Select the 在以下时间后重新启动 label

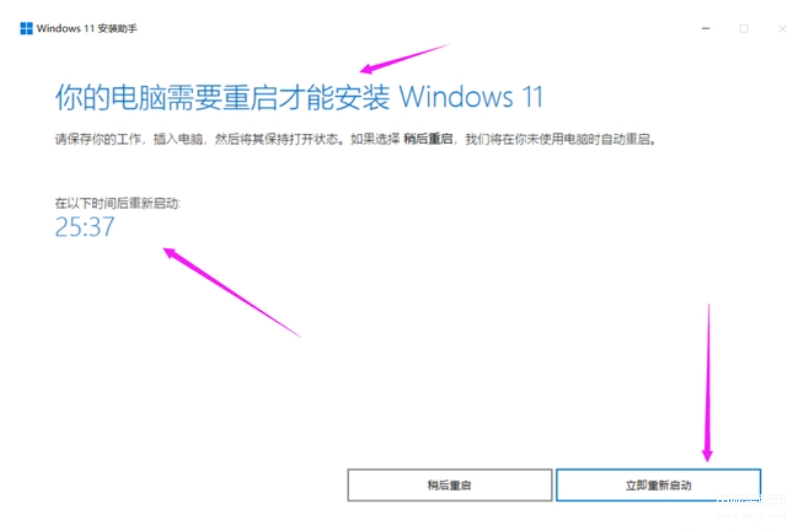coord(117,203)
